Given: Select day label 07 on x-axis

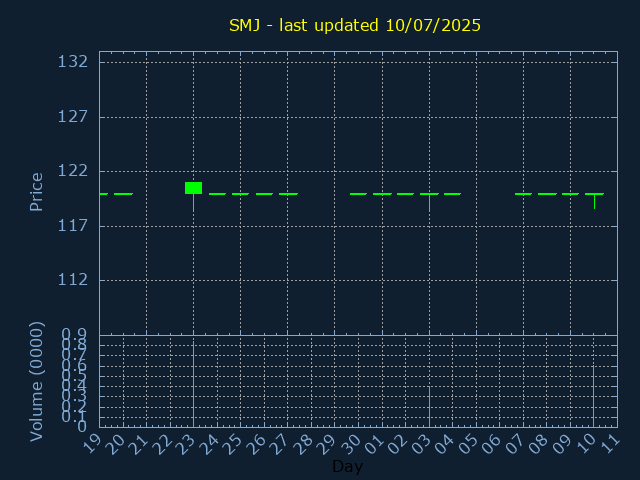Looking at the screenshot, I should (x=518, y=443).
